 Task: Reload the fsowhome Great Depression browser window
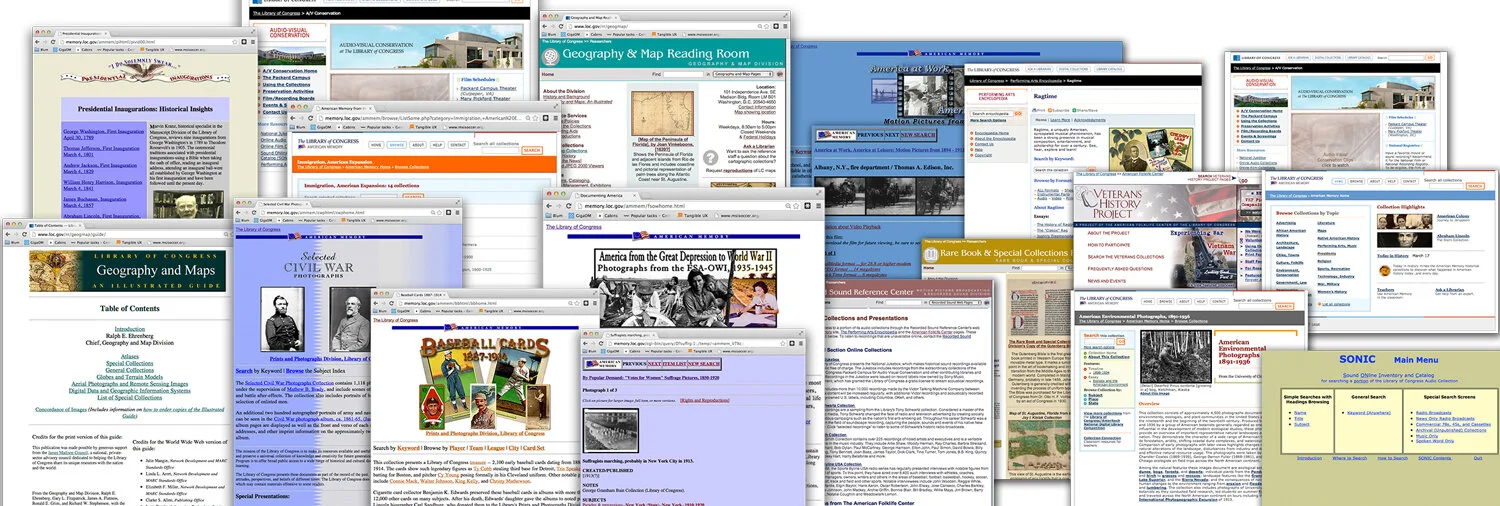pos(568,206)
